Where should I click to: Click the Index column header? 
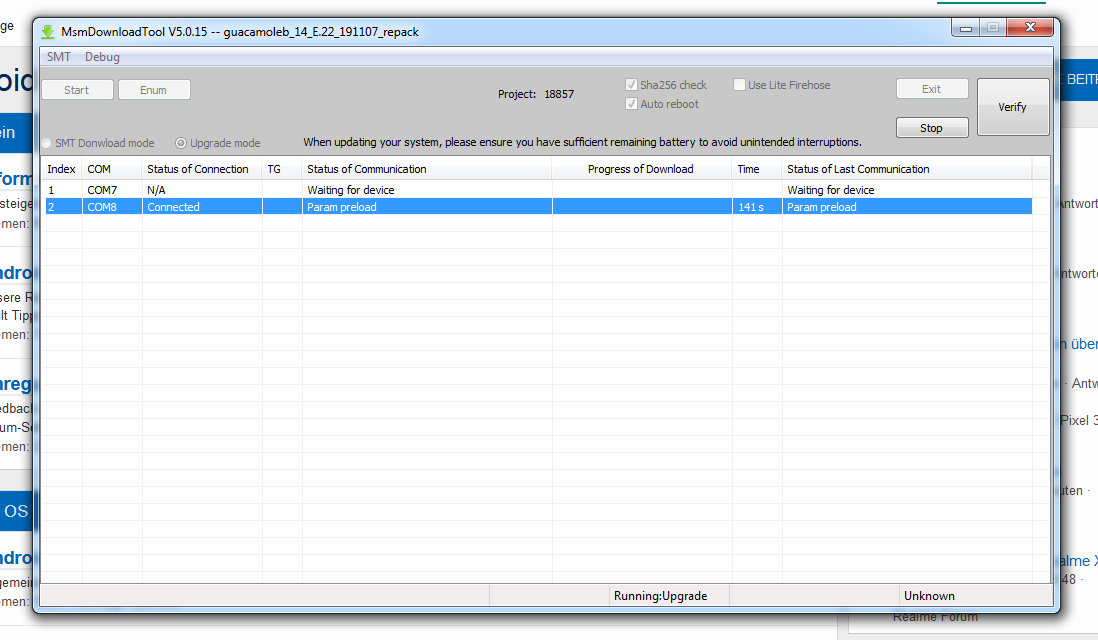(x=62, y=169)
